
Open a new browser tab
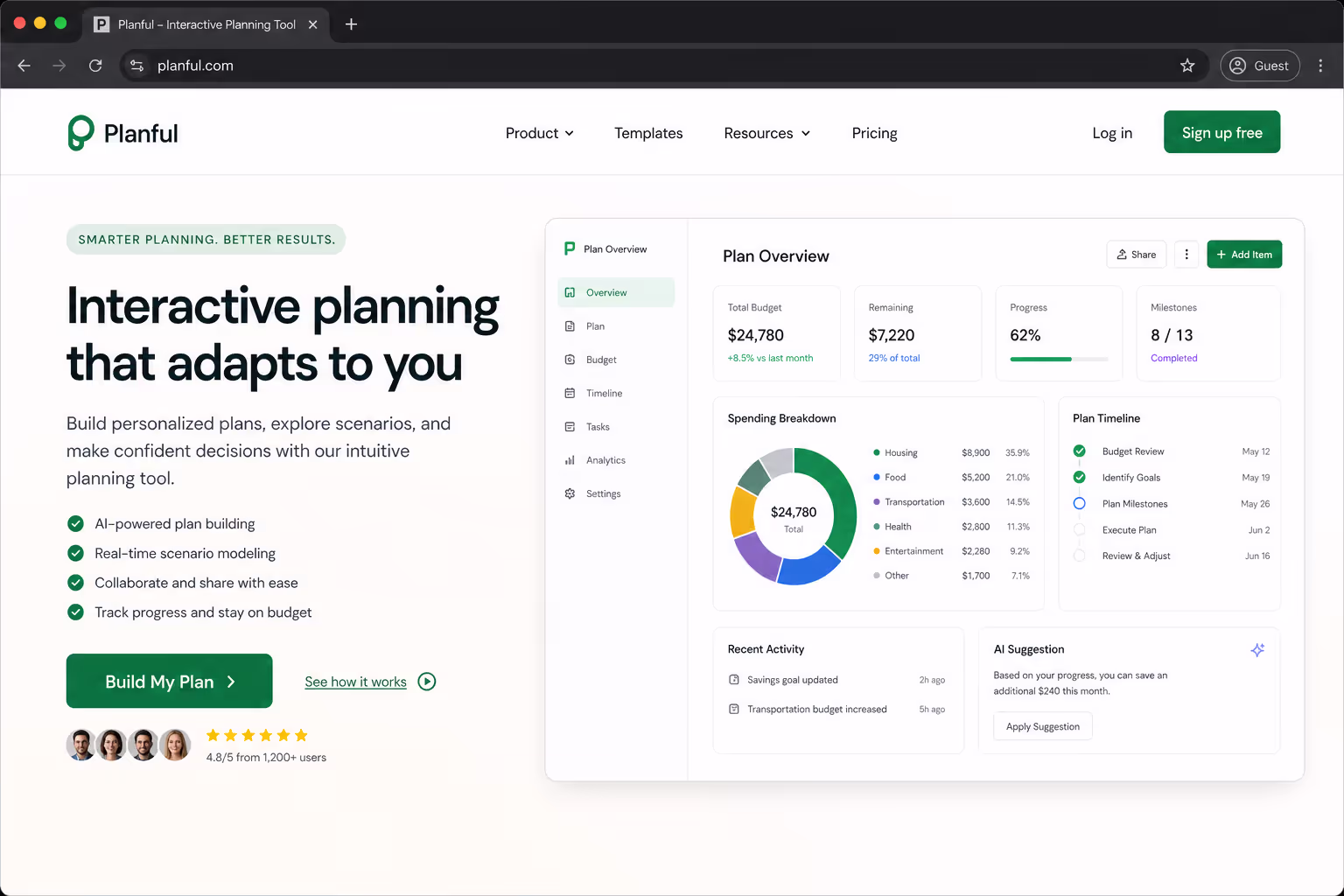[351, 24]
